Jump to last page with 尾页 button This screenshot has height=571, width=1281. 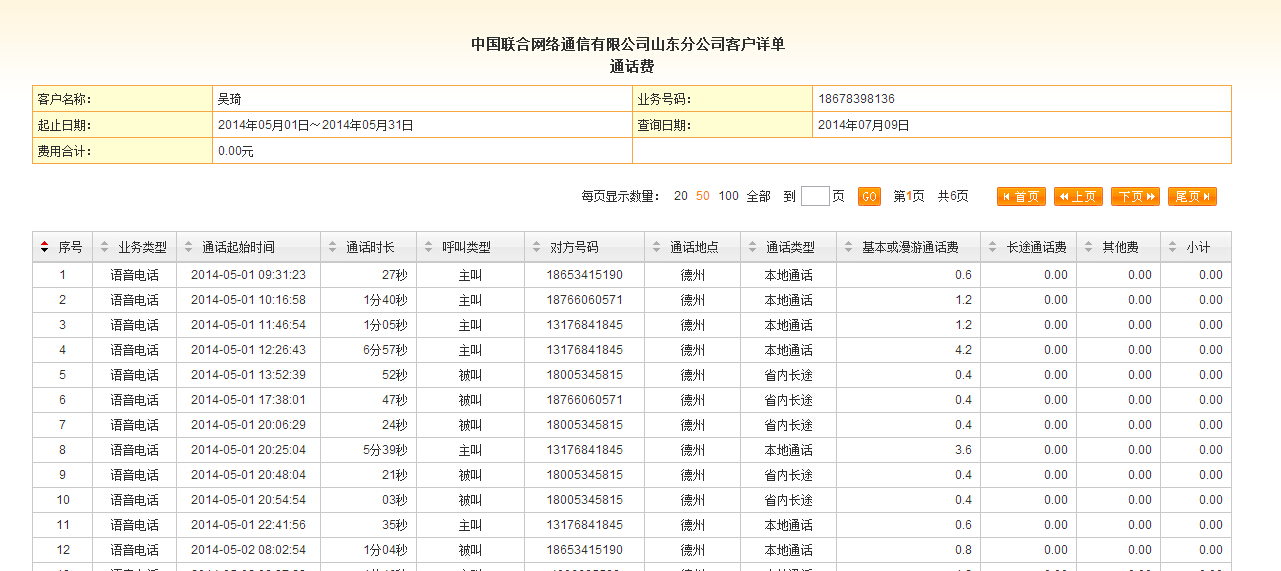[1192, 197]
